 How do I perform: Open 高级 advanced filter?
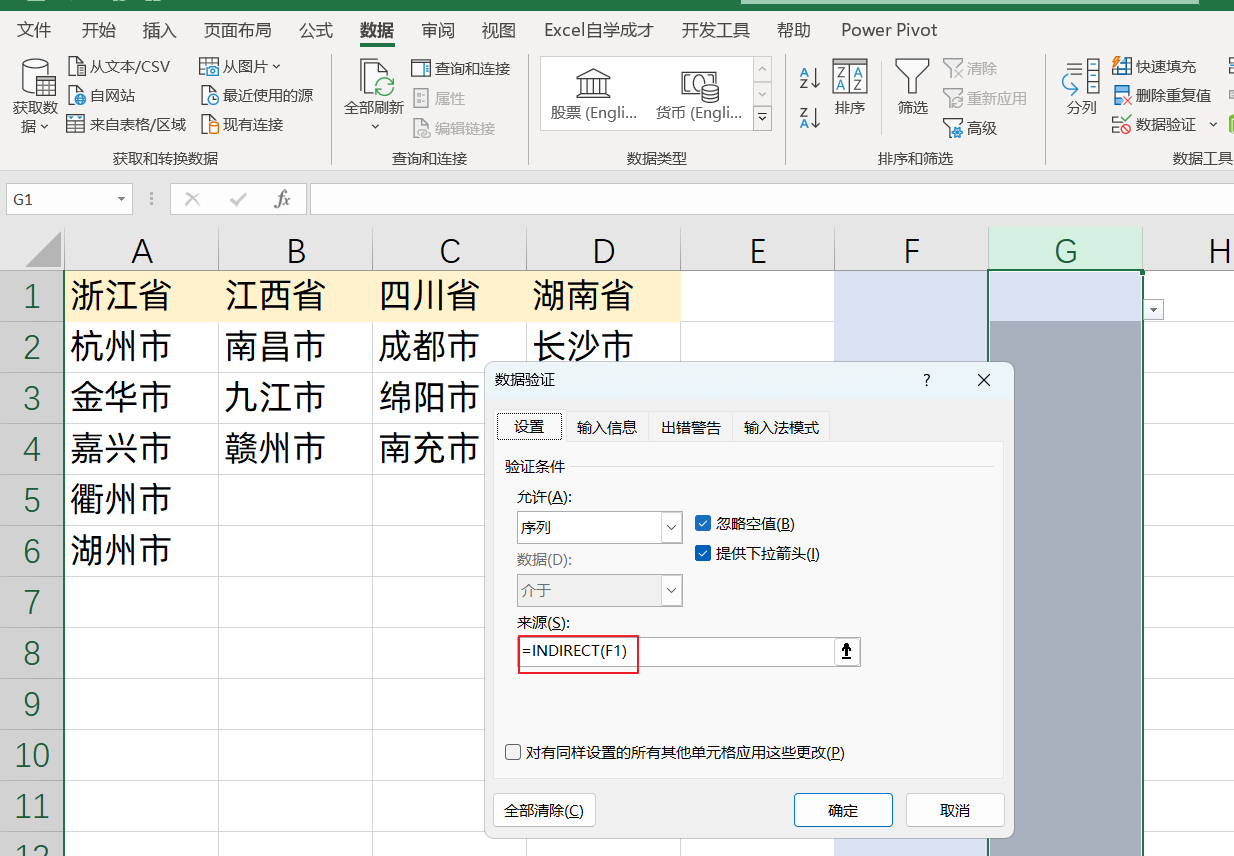point(970,128)
